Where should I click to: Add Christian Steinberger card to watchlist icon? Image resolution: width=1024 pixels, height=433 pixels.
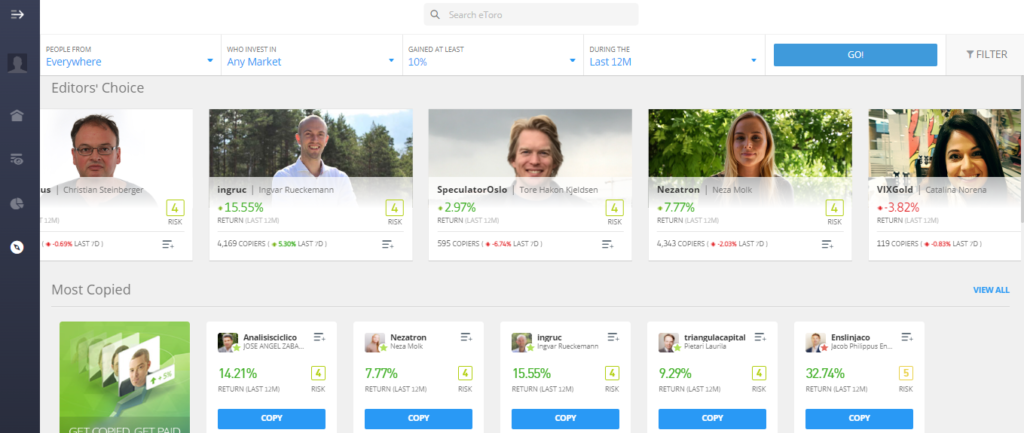click(168, 244)
